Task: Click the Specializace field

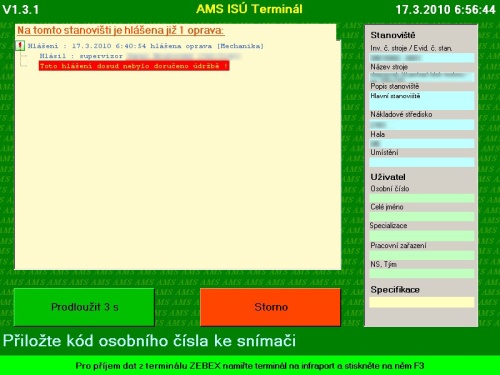Action: (422, 236)
